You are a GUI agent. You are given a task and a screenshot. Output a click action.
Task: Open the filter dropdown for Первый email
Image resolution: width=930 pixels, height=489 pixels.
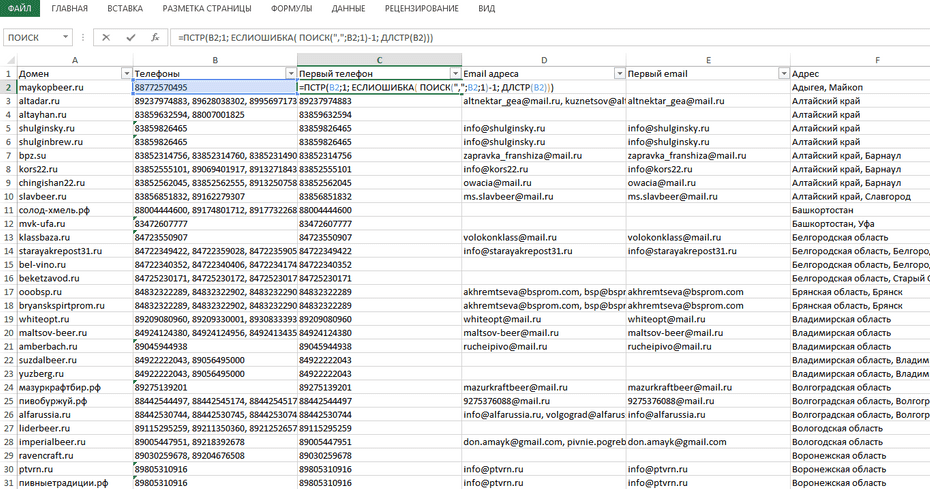click(784, 74)
